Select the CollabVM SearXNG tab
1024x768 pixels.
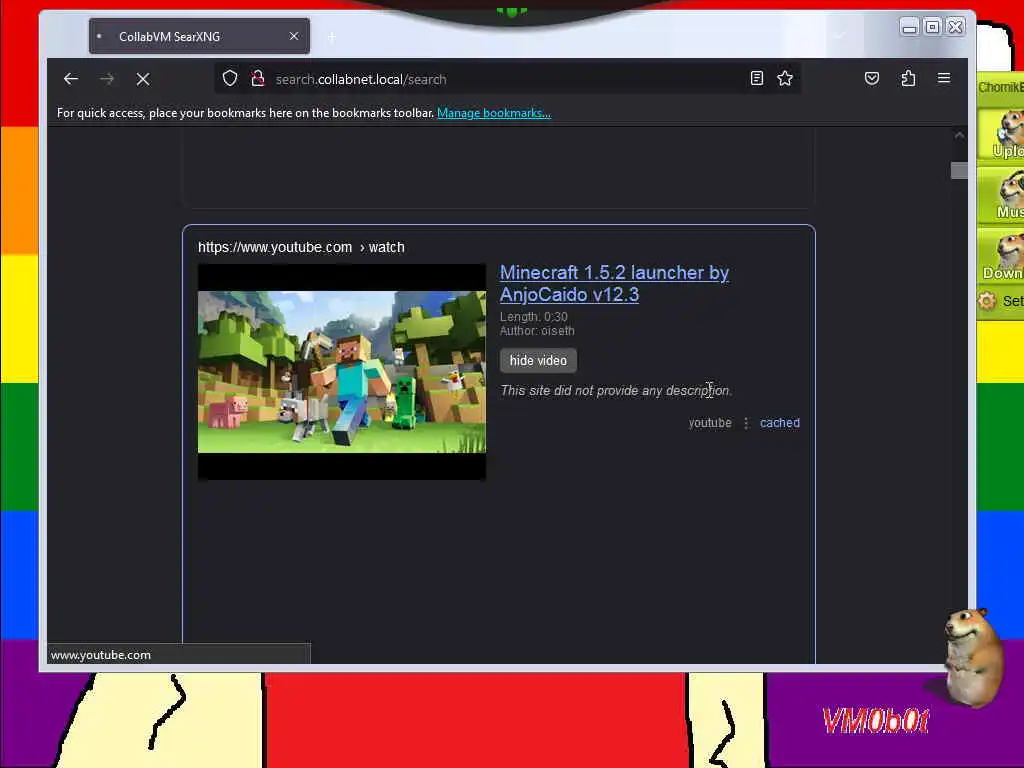tap(199, 37)
